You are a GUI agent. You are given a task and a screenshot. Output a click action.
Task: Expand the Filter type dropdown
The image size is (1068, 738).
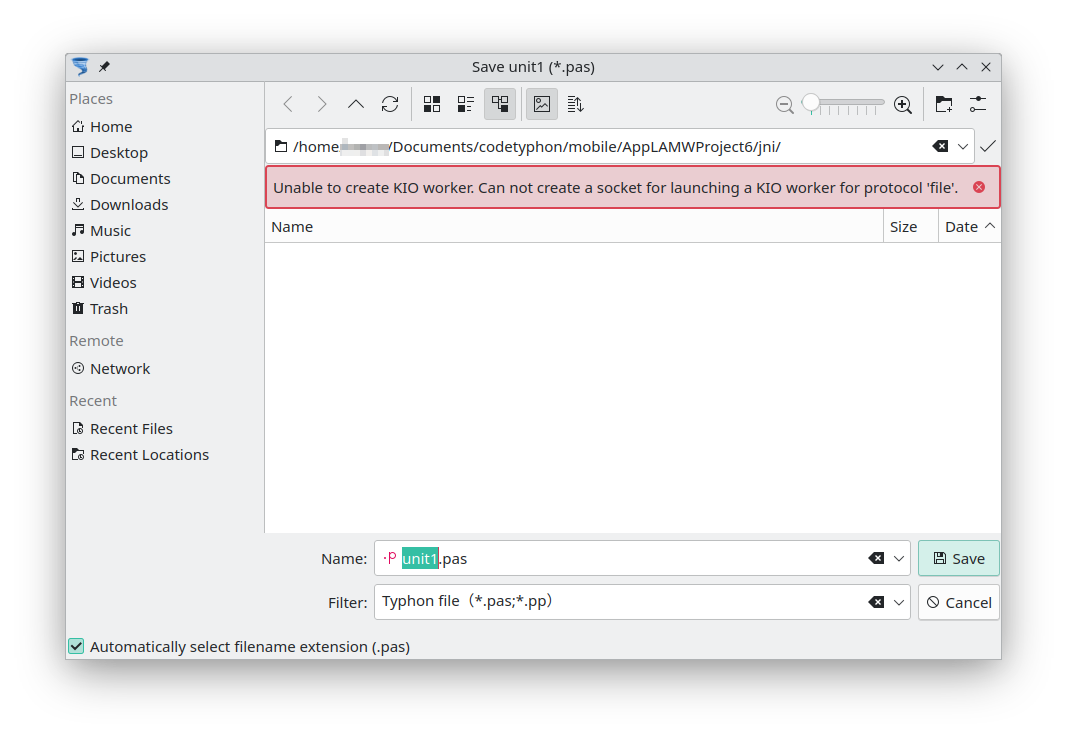coord(899,603)
